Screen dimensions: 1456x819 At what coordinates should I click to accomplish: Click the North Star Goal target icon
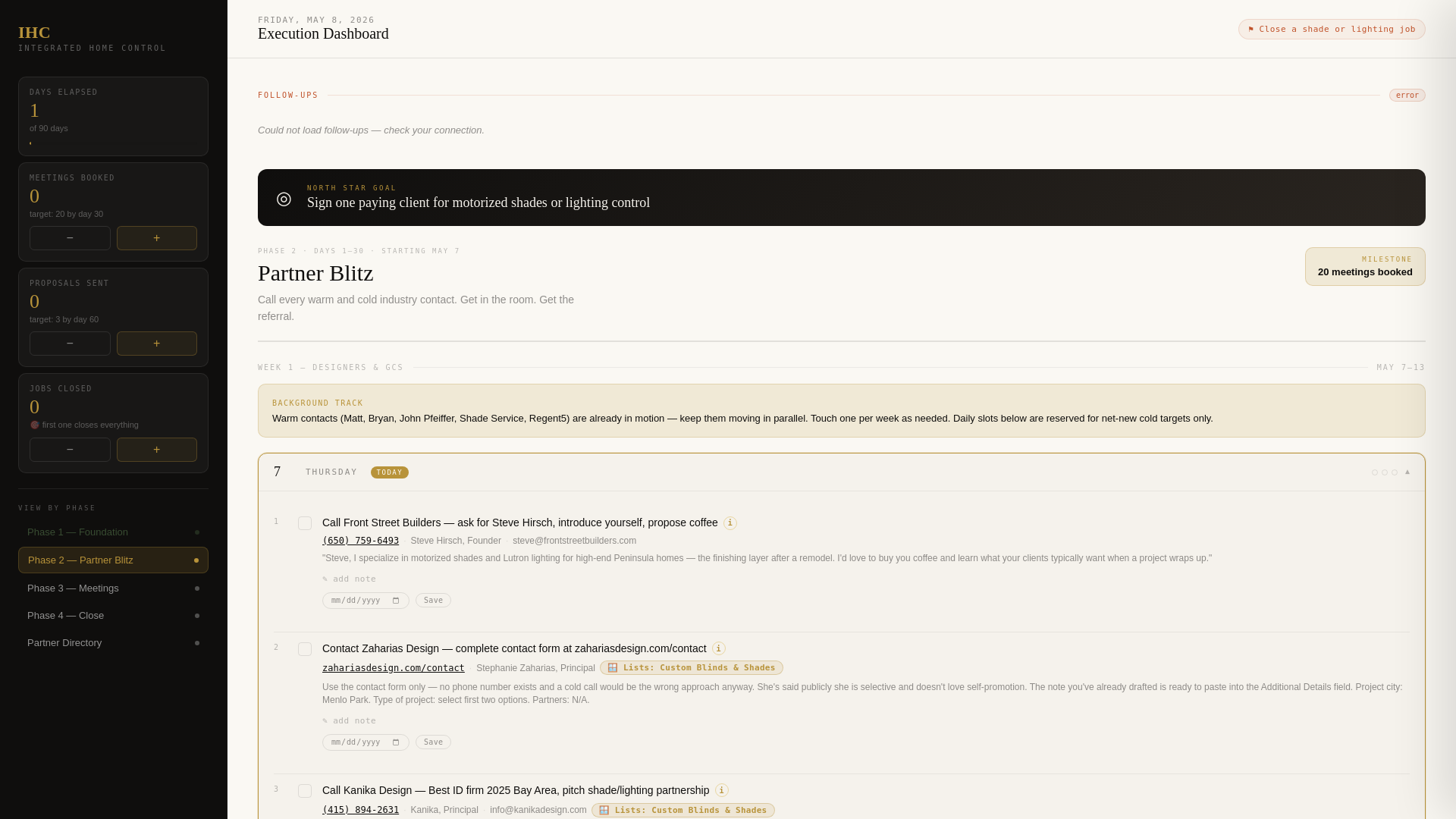pyautogui.click(x=284, y=199)
